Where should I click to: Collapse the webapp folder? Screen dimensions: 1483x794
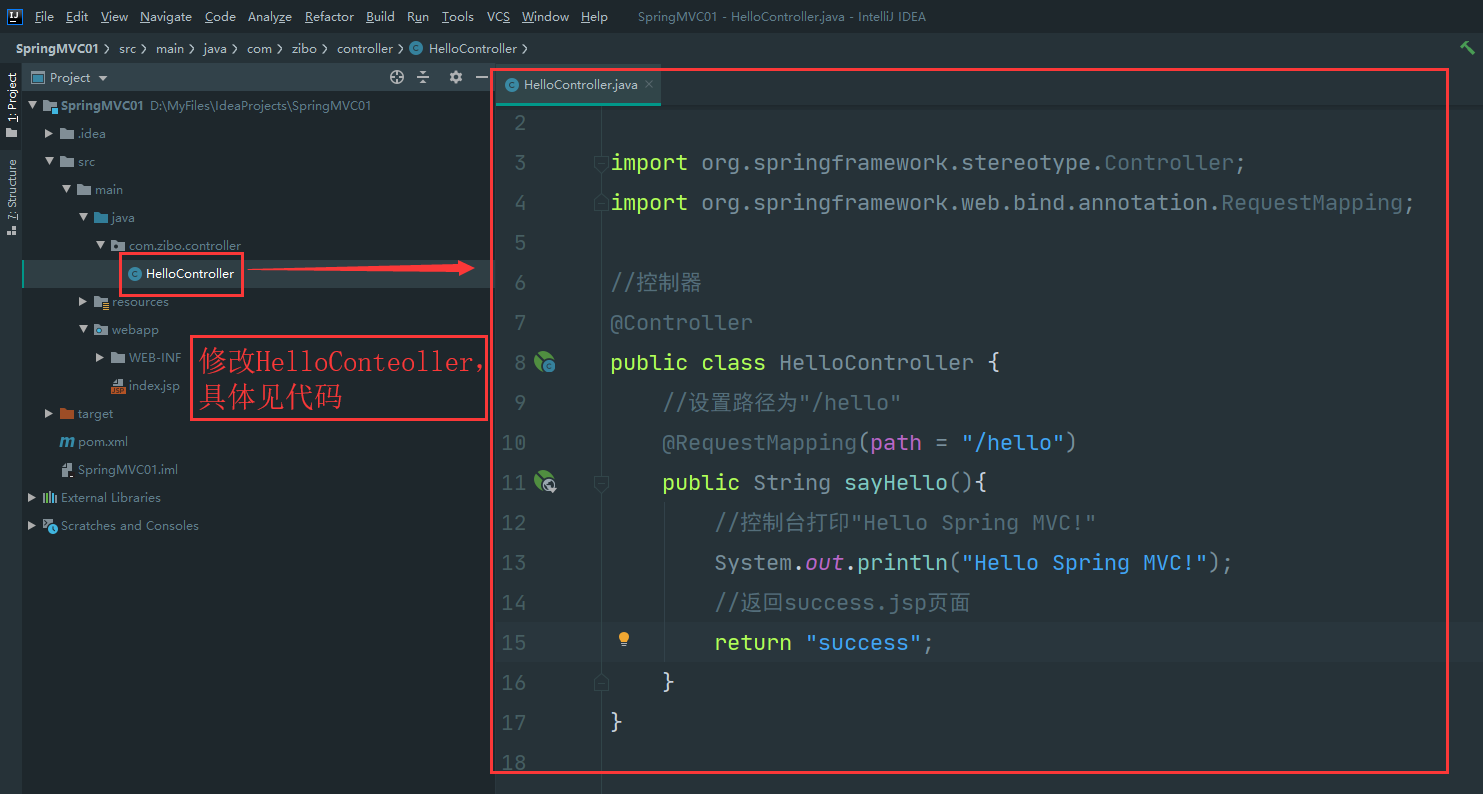84,329
